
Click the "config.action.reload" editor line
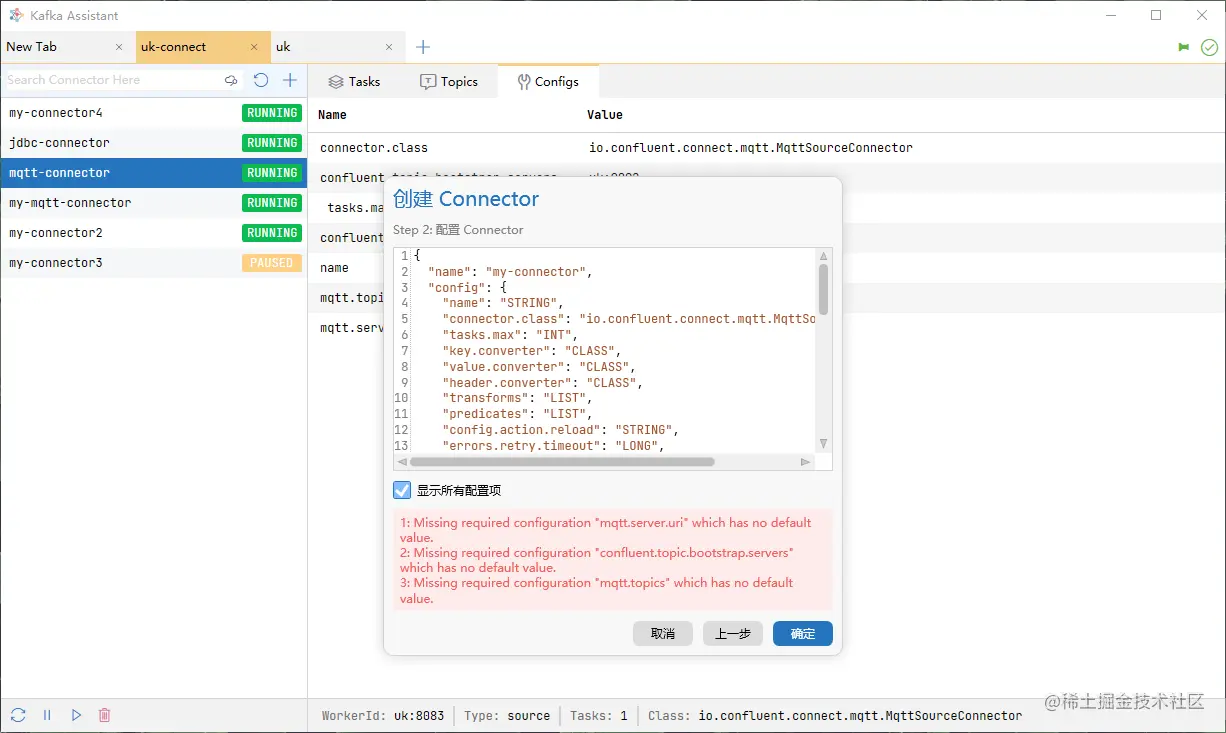coord(561,430)
